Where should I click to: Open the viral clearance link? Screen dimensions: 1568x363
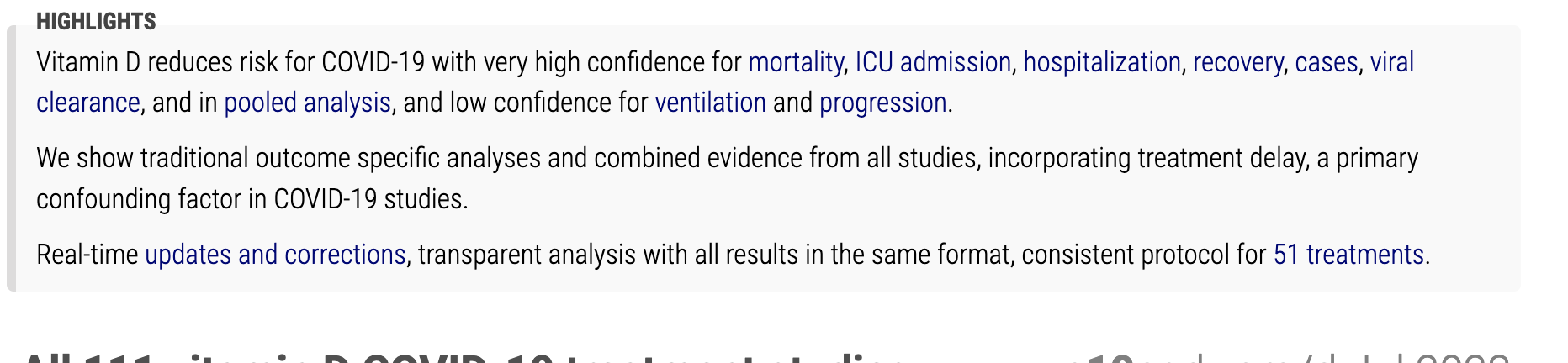point(1391,62)
